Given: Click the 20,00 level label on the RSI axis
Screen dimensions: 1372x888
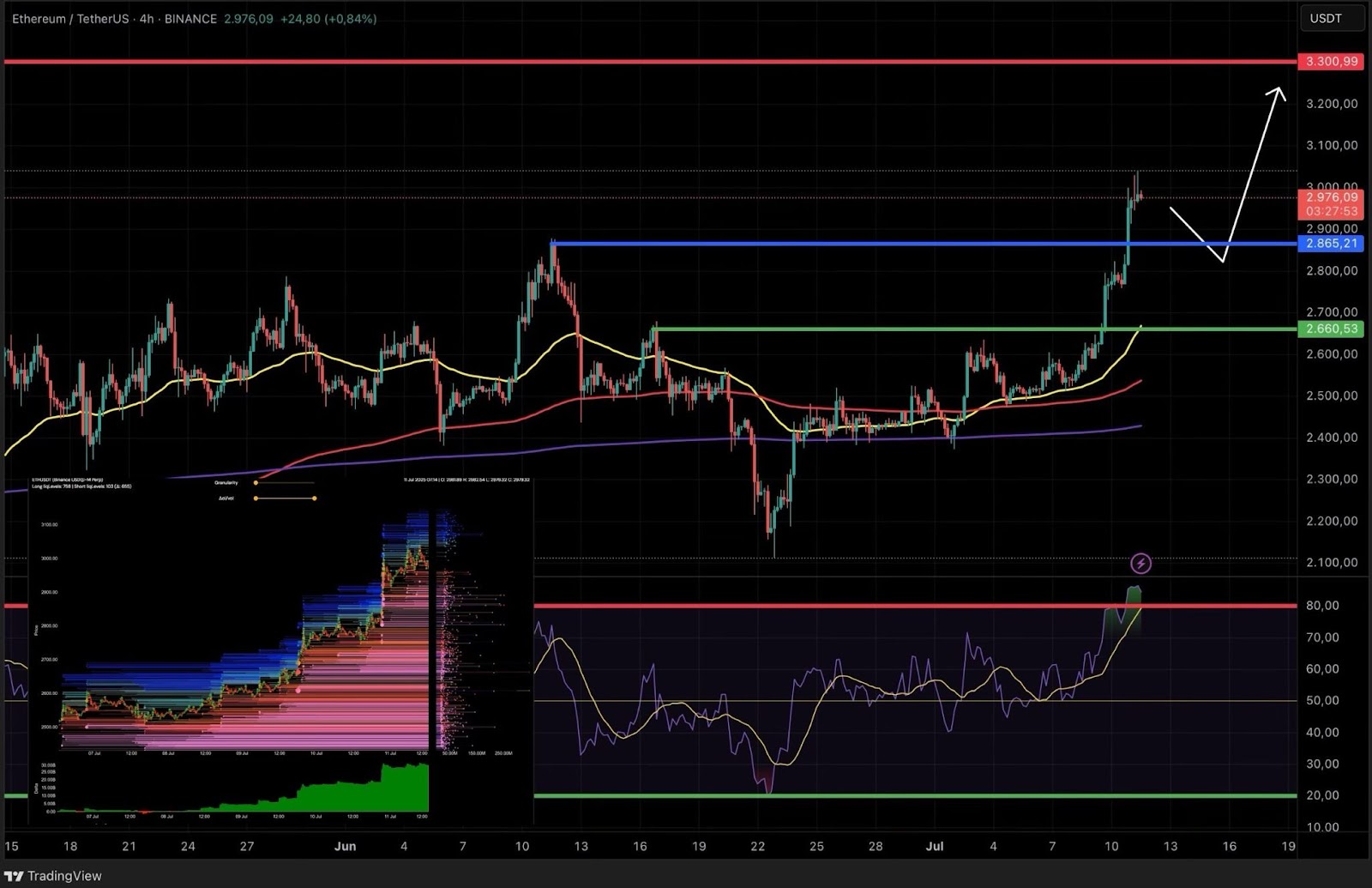Looking at the screenshot, I should click(x=1322, y=796).
